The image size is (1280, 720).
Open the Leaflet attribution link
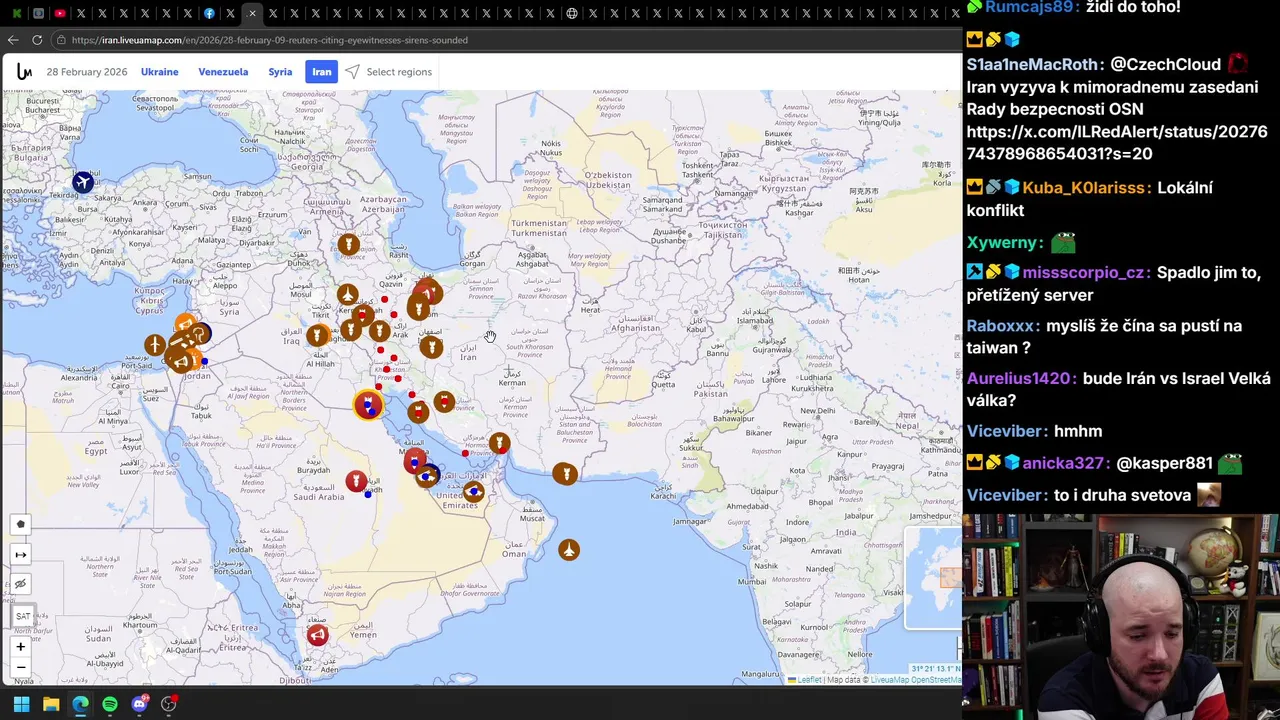click(x=809, y=680)
